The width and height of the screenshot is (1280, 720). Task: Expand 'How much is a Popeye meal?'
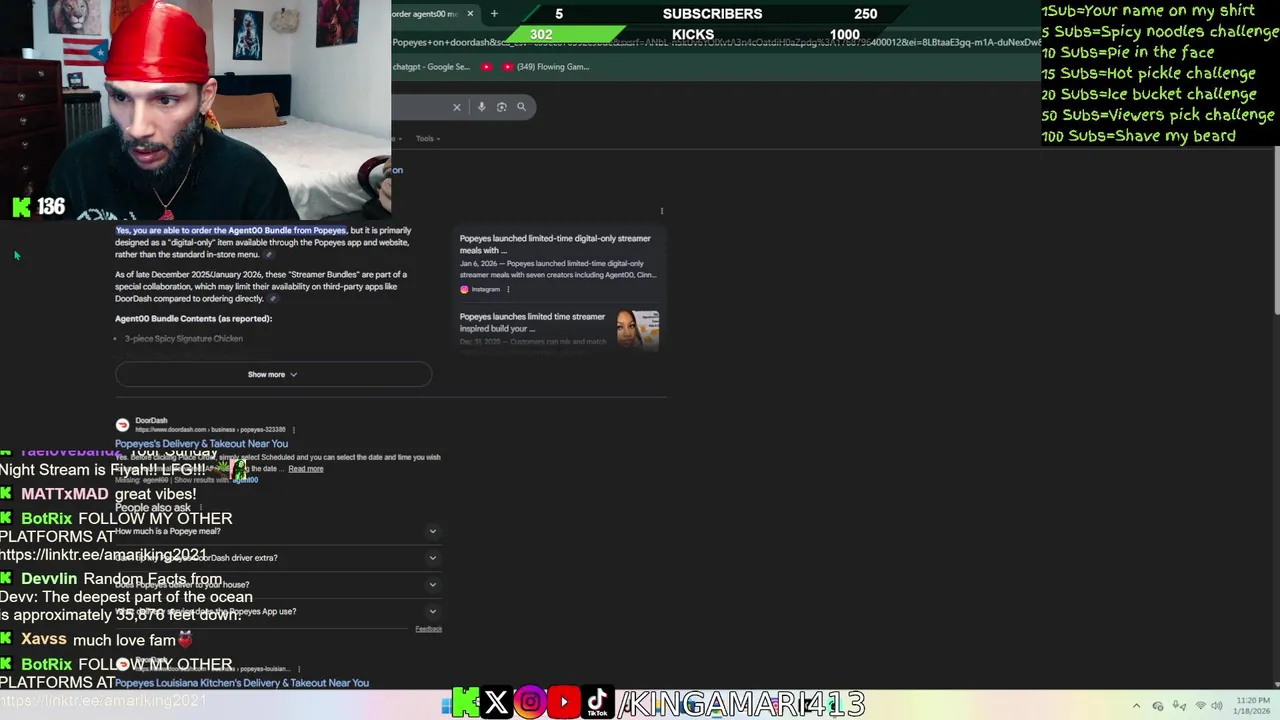point(276,531)
